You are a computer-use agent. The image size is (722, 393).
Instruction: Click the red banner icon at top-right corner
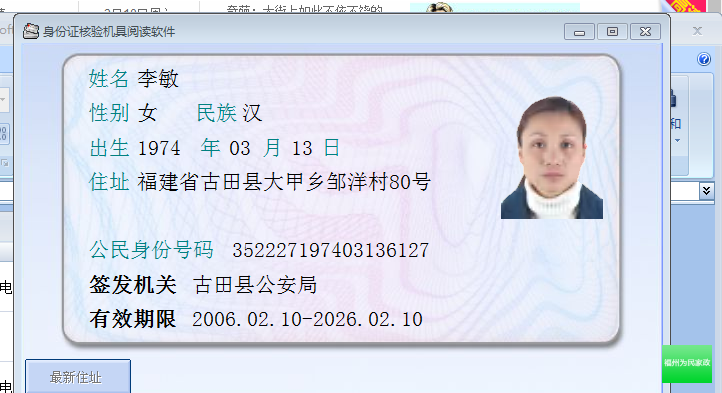[686, 6]
